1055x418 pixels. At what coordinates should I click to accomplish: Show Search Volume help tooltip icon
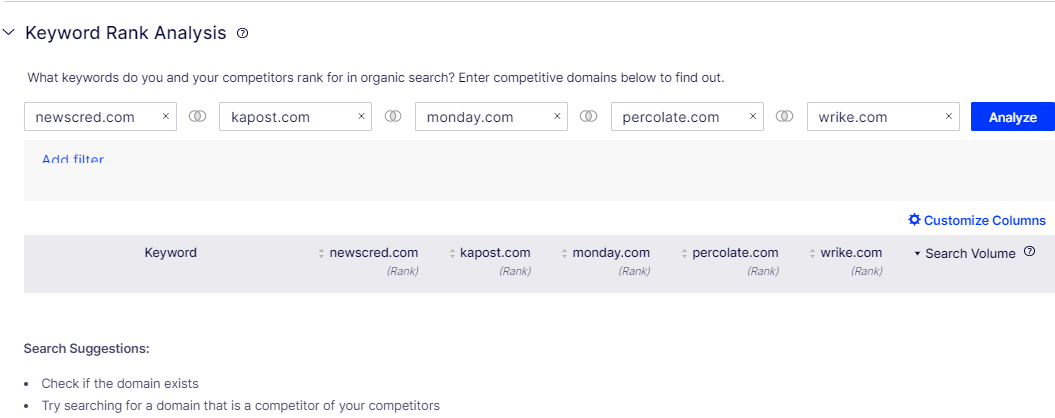(x=1029, y=252)
